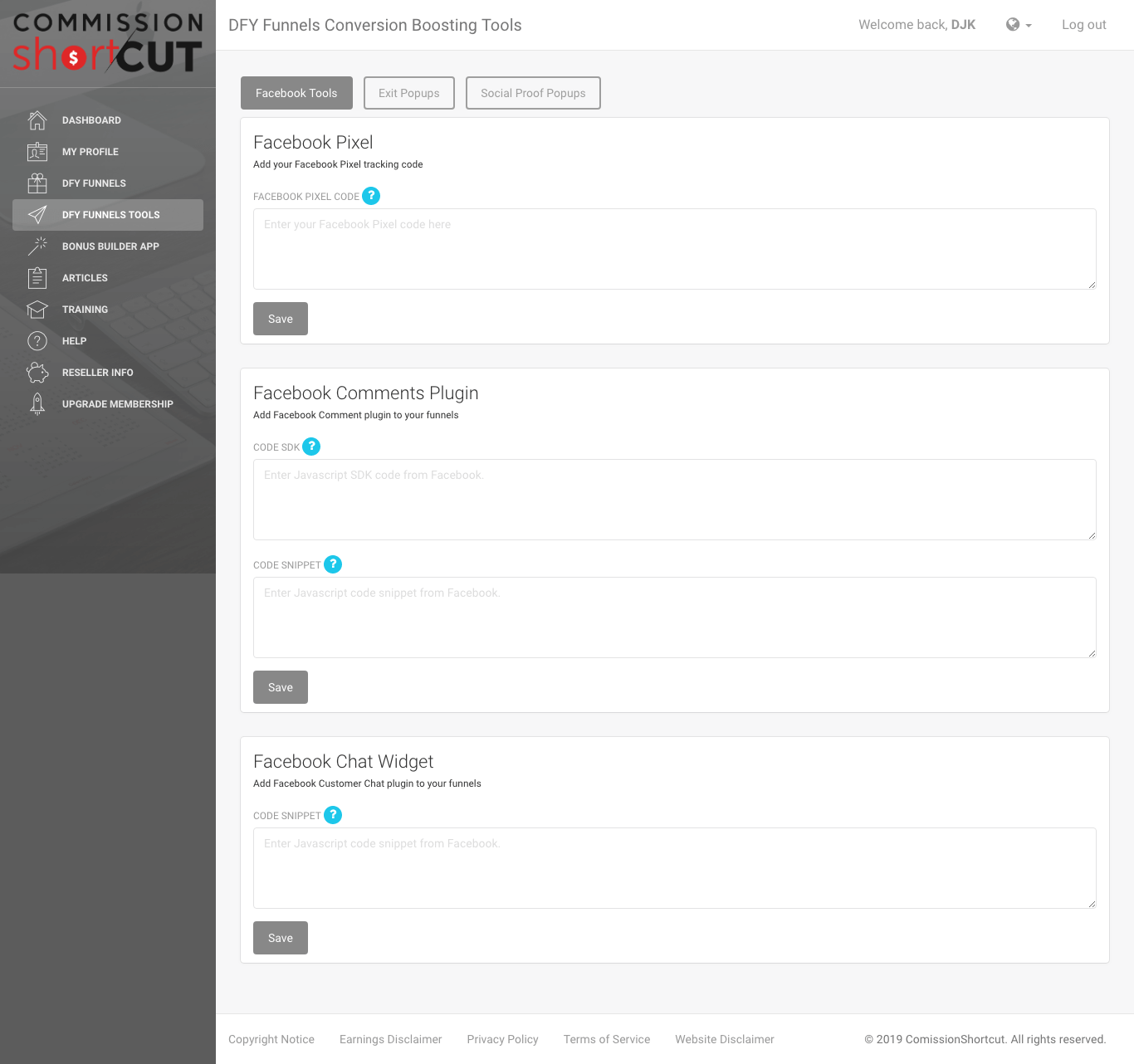Image resolution: width=1134 pixels, height=1064 pixels.
Task: Click the Upgrade Membership rocket icon
Action: click(x=37, y=404)
